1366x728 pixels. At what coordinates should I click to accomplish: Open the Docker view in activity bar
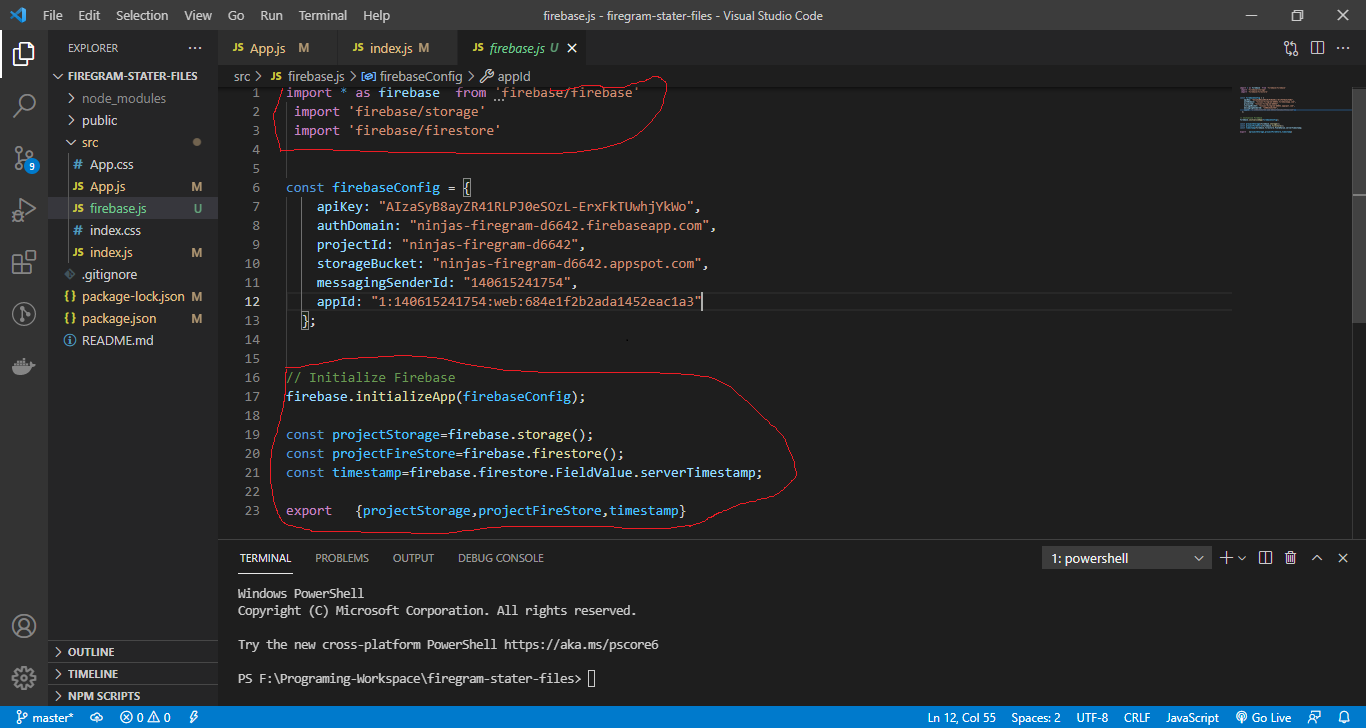(24, 366)
